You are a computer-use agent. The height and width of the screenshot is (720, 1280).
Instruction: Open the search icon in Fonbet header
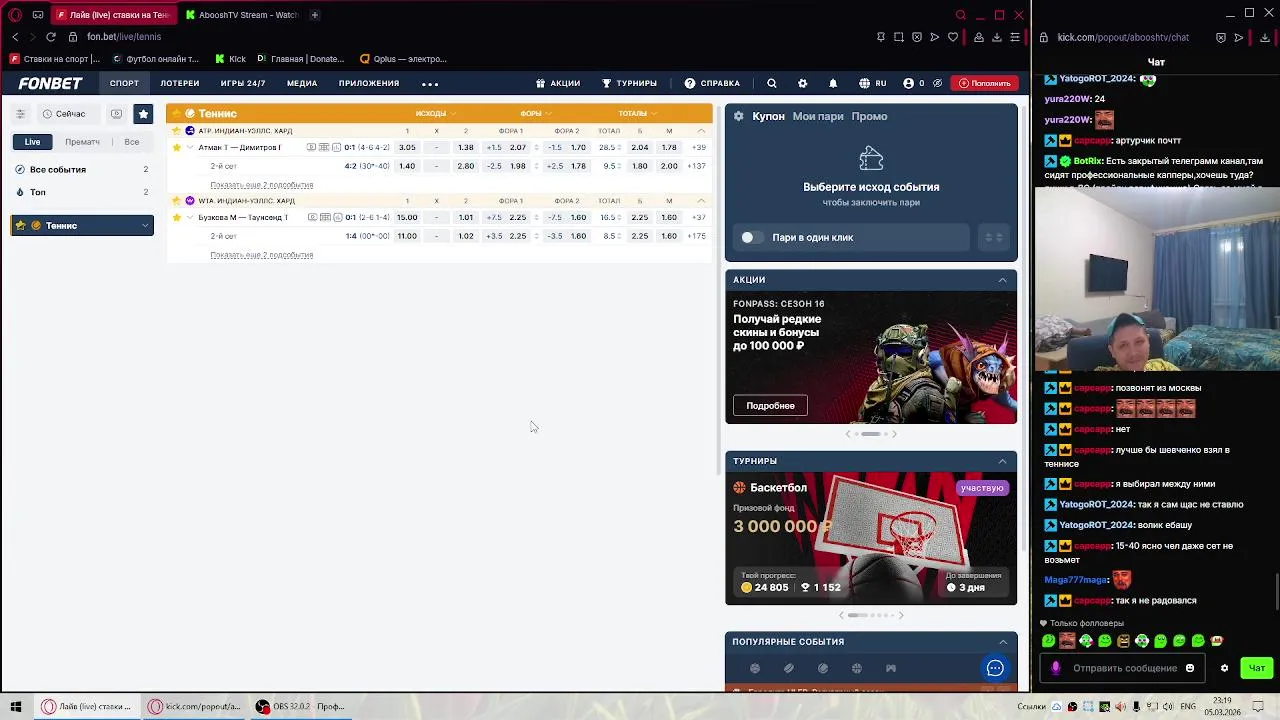[x=771, y=83]
